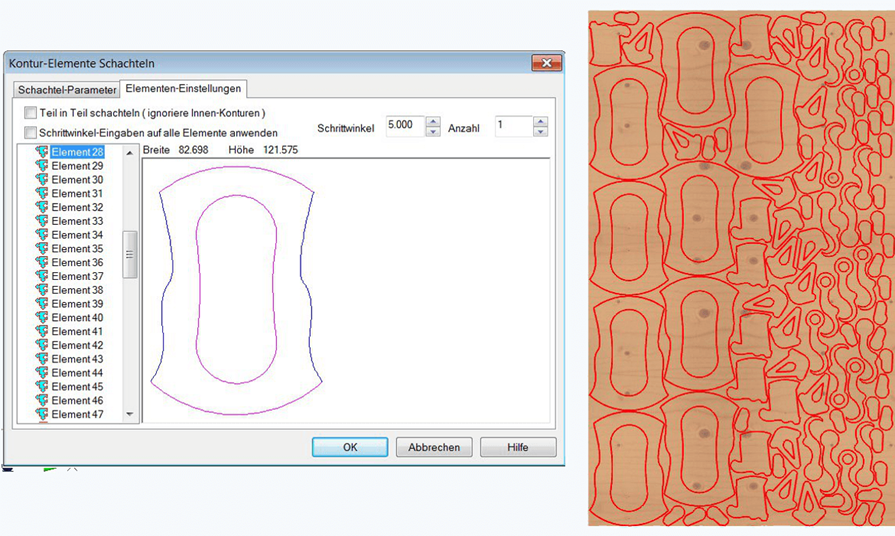Click the nested wood board layout image
895x536 pixels.
741,268
